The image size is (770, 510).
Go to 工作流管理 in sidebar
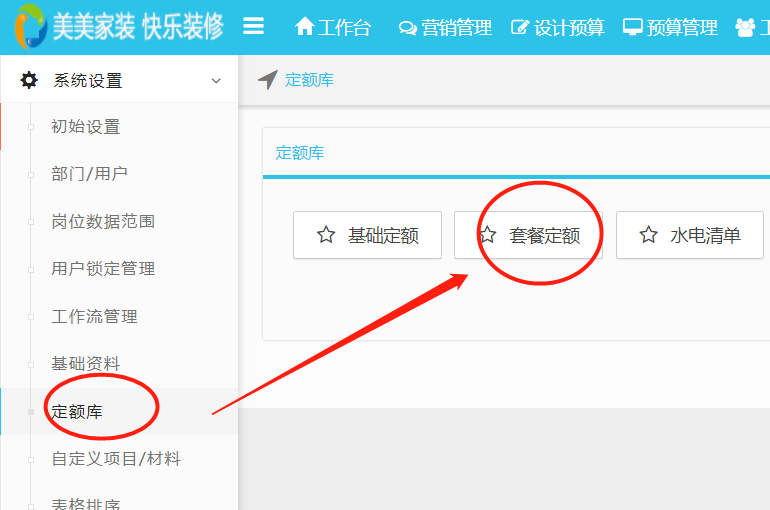click(94, 316)
